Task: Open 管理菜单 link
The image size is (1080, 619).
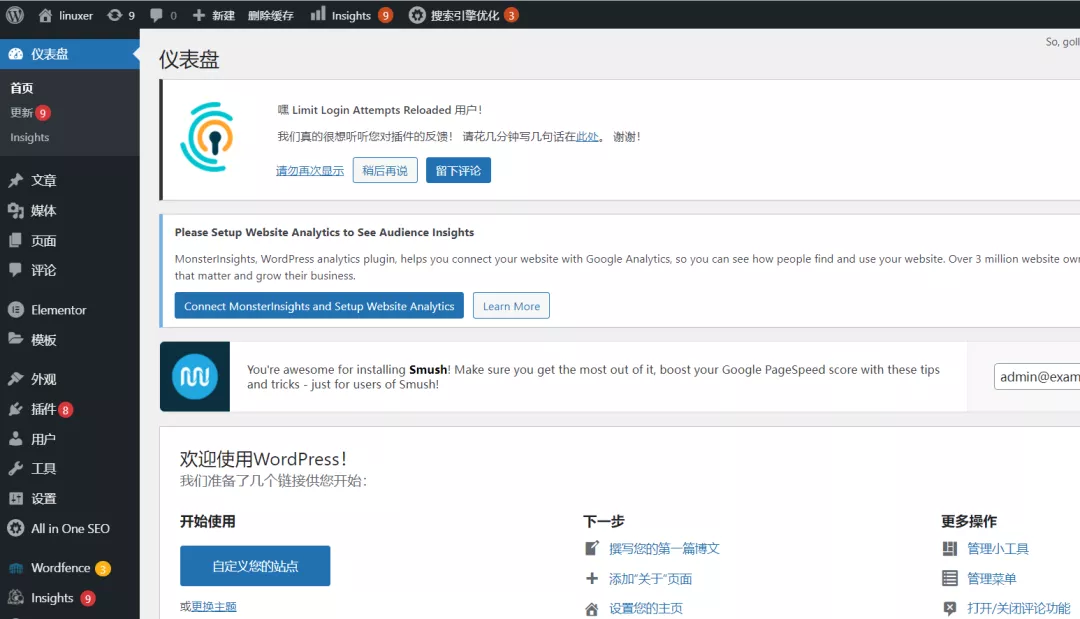Action: 991,578
